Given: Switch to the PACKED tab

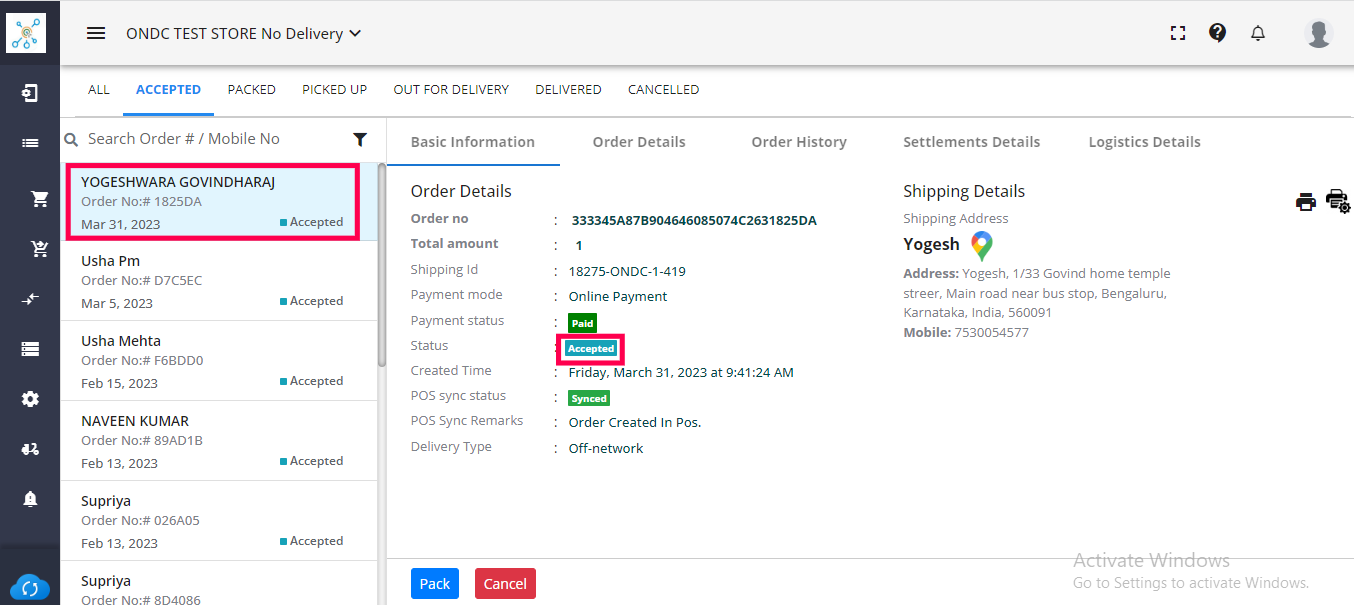Looking at the screenshot, I should (251, 89).
